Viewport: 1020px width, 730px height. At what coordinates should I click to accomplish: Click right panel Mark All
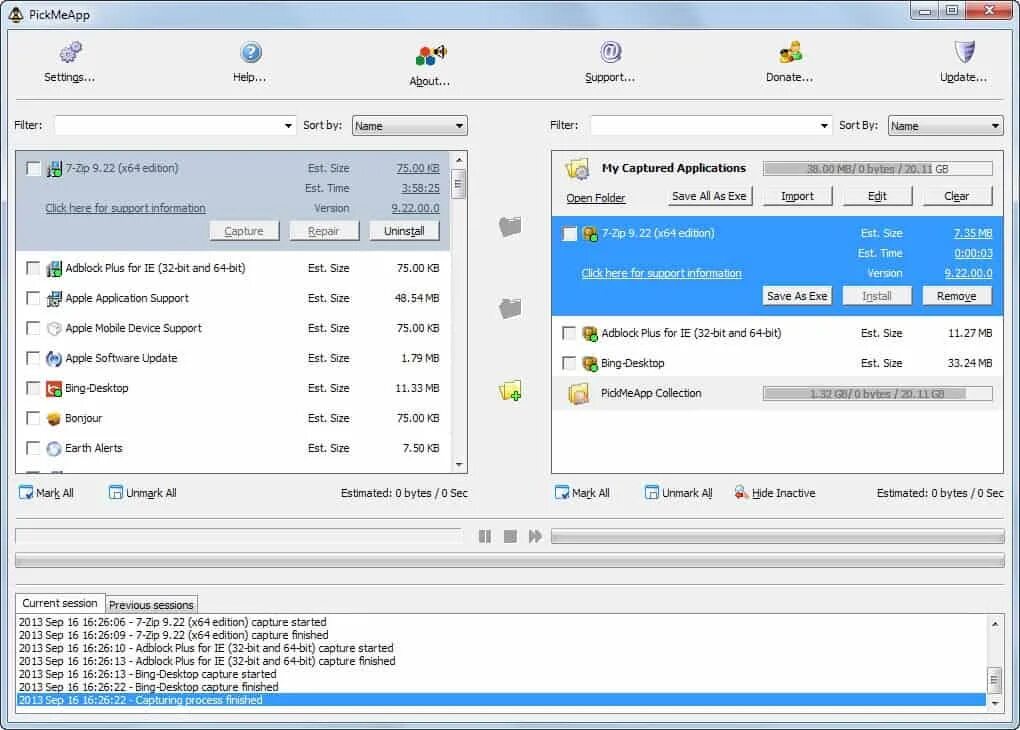[x=582, y=493]
